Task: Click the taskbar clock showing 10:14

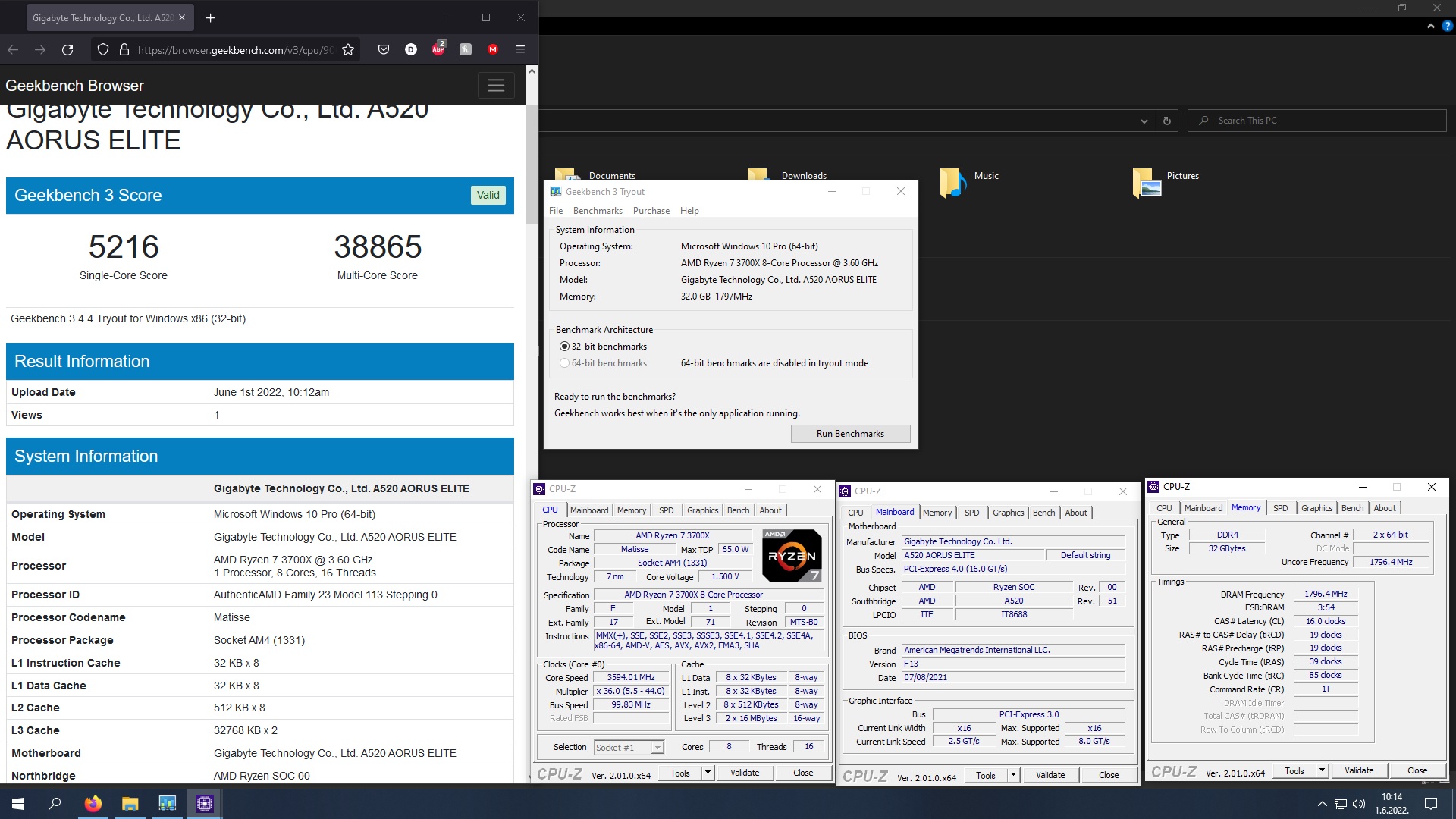Action: (x=1392, y=804)
